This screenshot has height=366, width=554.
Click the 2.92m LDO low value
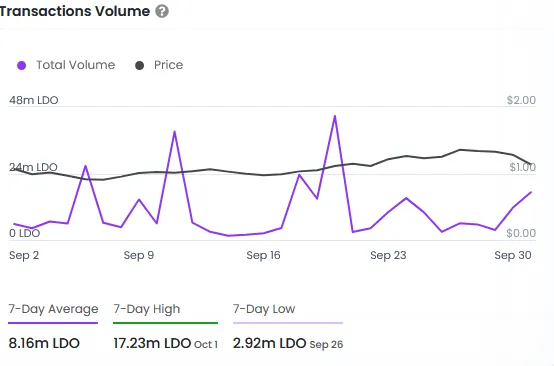[x=269, y=343]
